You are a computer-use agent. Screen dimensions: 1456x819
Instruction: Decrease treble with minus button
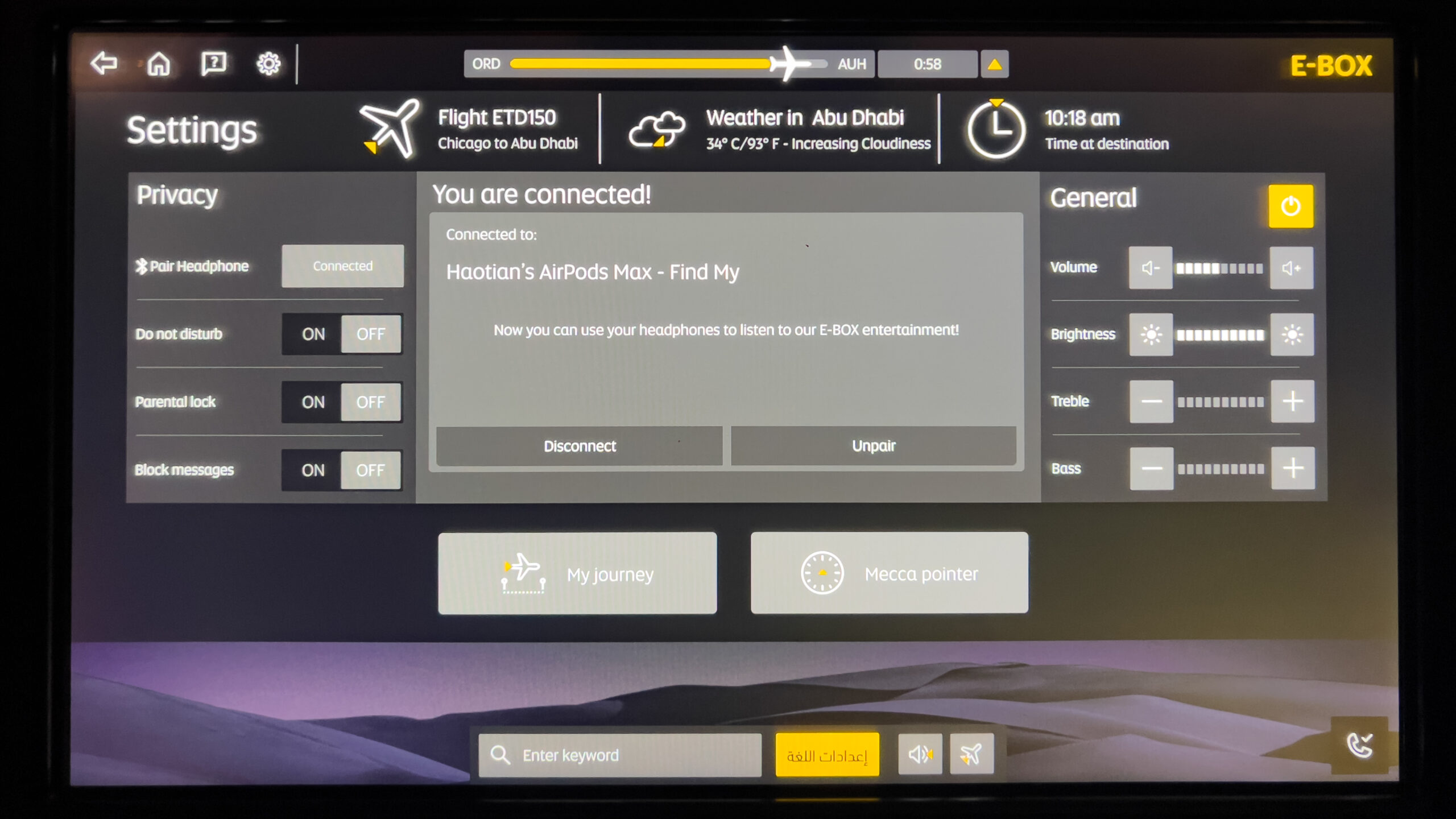point(1151,402)
